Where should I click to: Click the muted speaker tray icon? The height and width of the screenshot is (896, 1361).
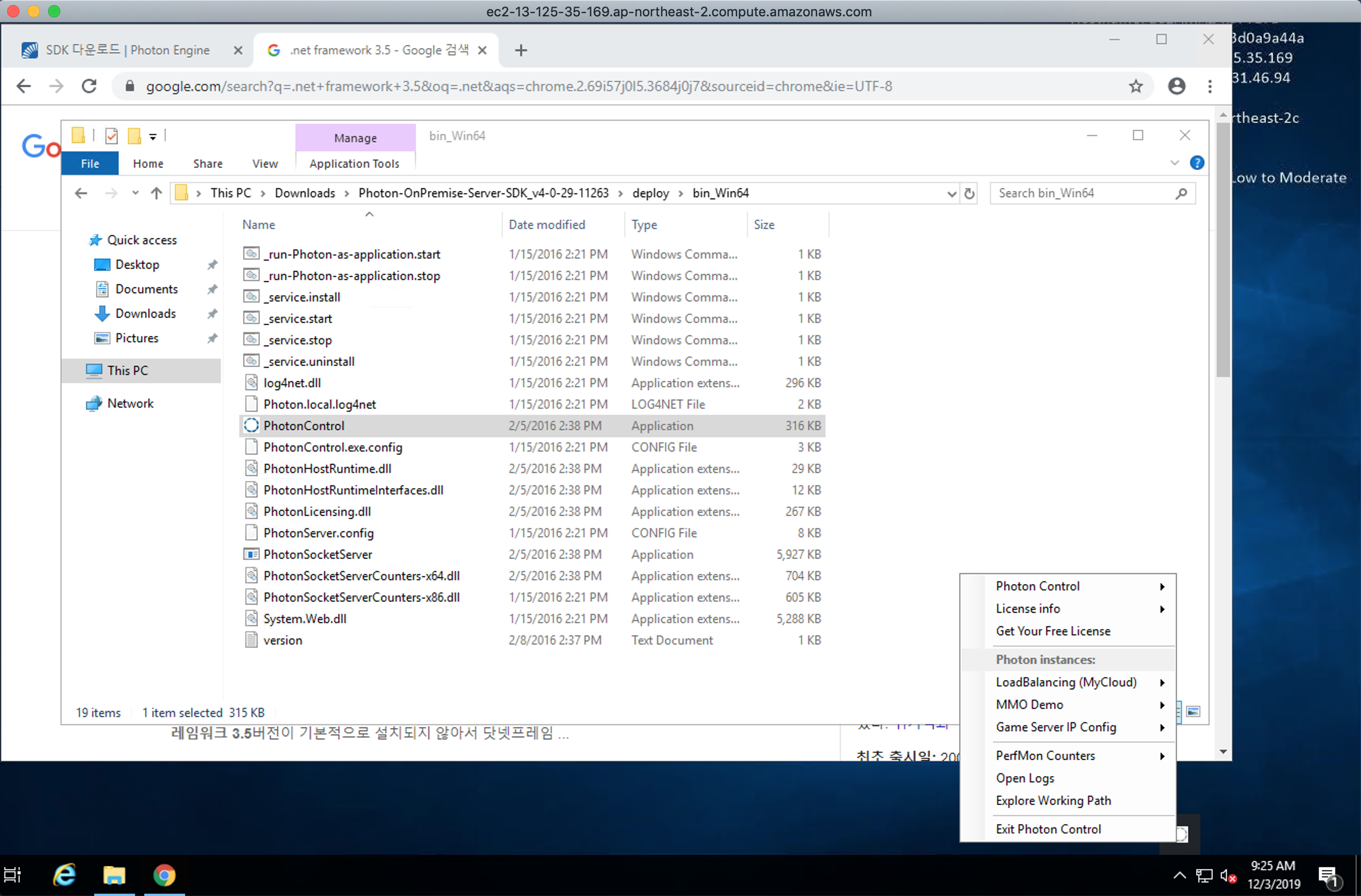pyautogui.click(x=1228, y=876)
